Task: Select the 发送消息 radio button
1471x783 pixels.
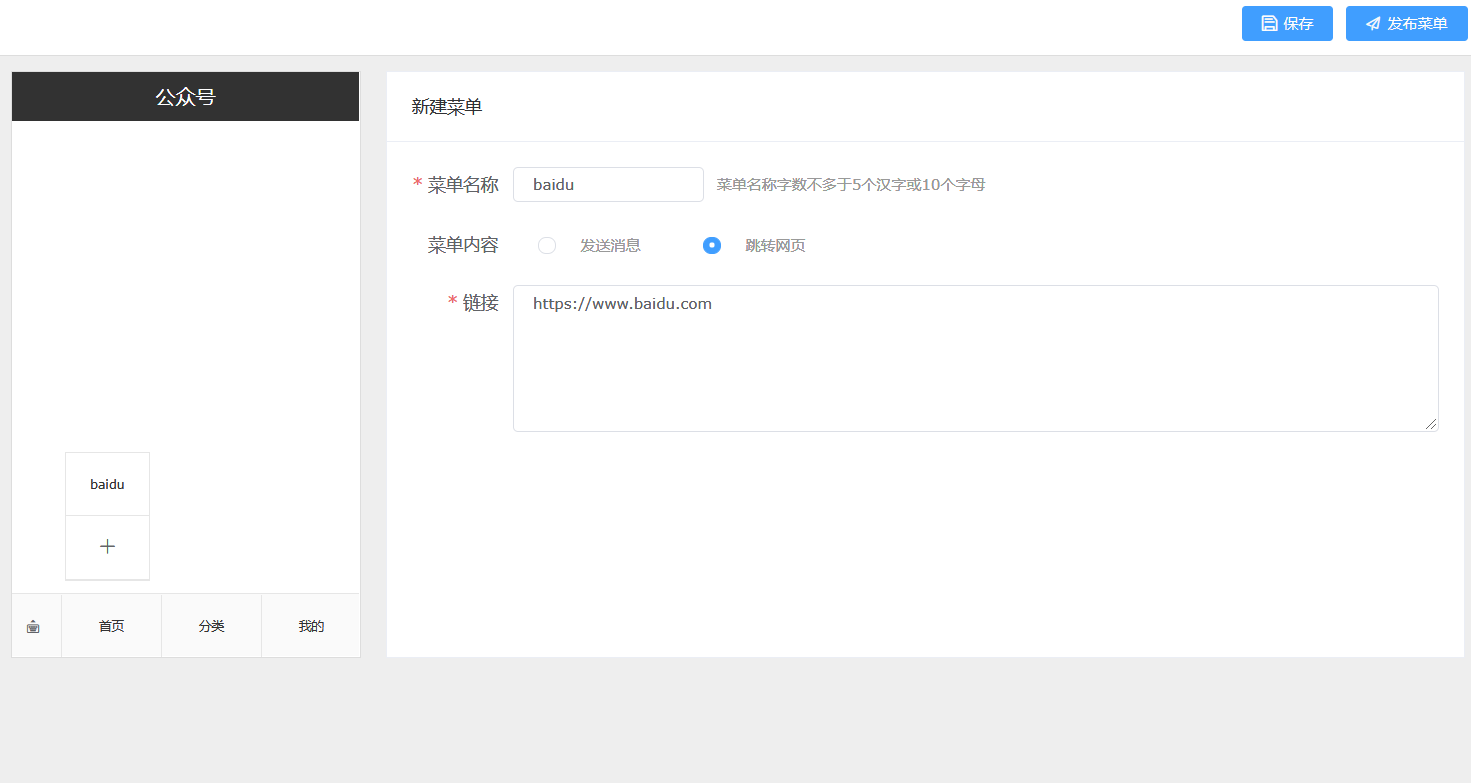Action: 547,245
